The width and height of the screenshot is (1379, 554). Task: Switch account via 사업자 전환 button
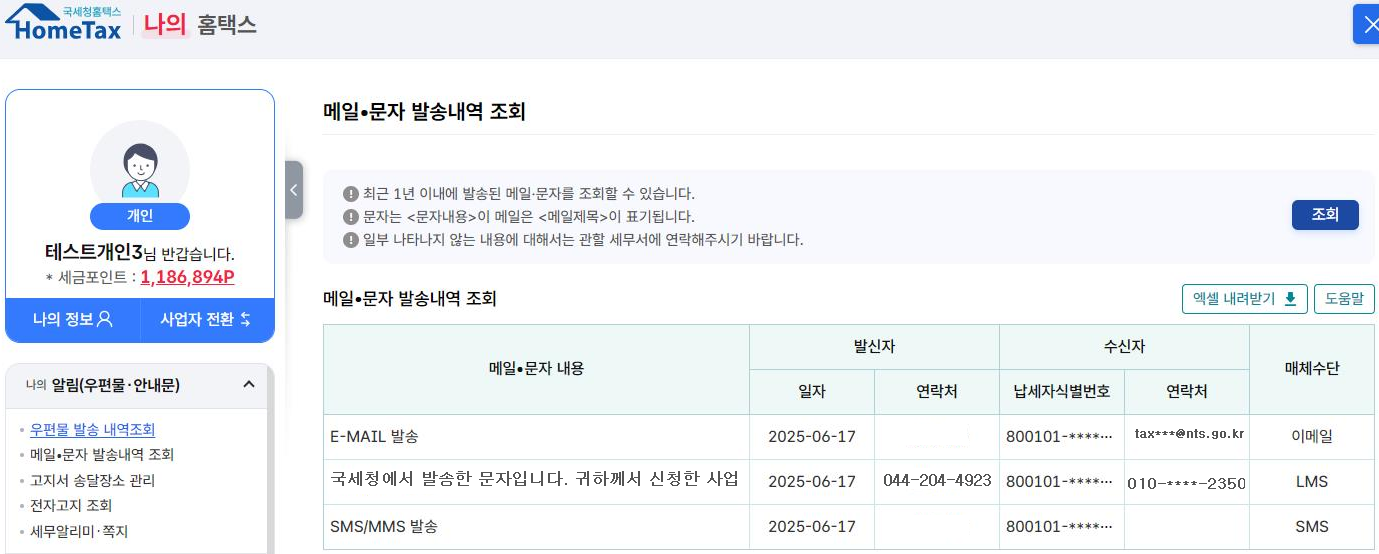coord(206,320)
